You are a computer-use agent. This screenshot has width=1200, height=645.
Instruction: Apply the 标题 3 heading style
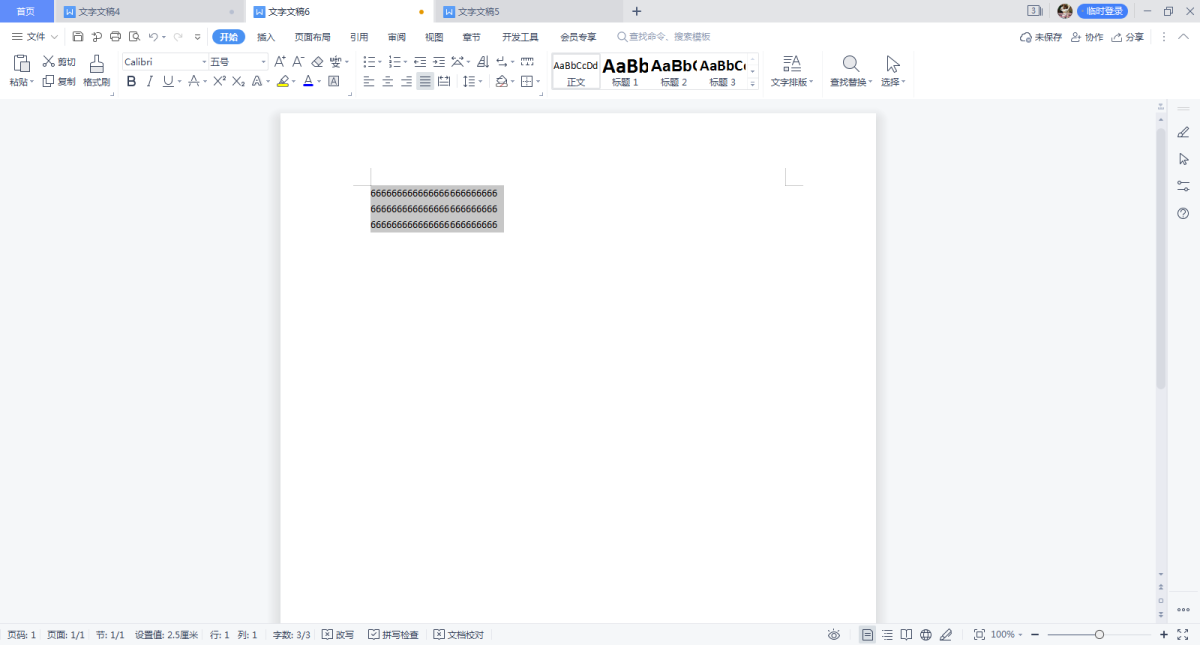tap(722, 72)
